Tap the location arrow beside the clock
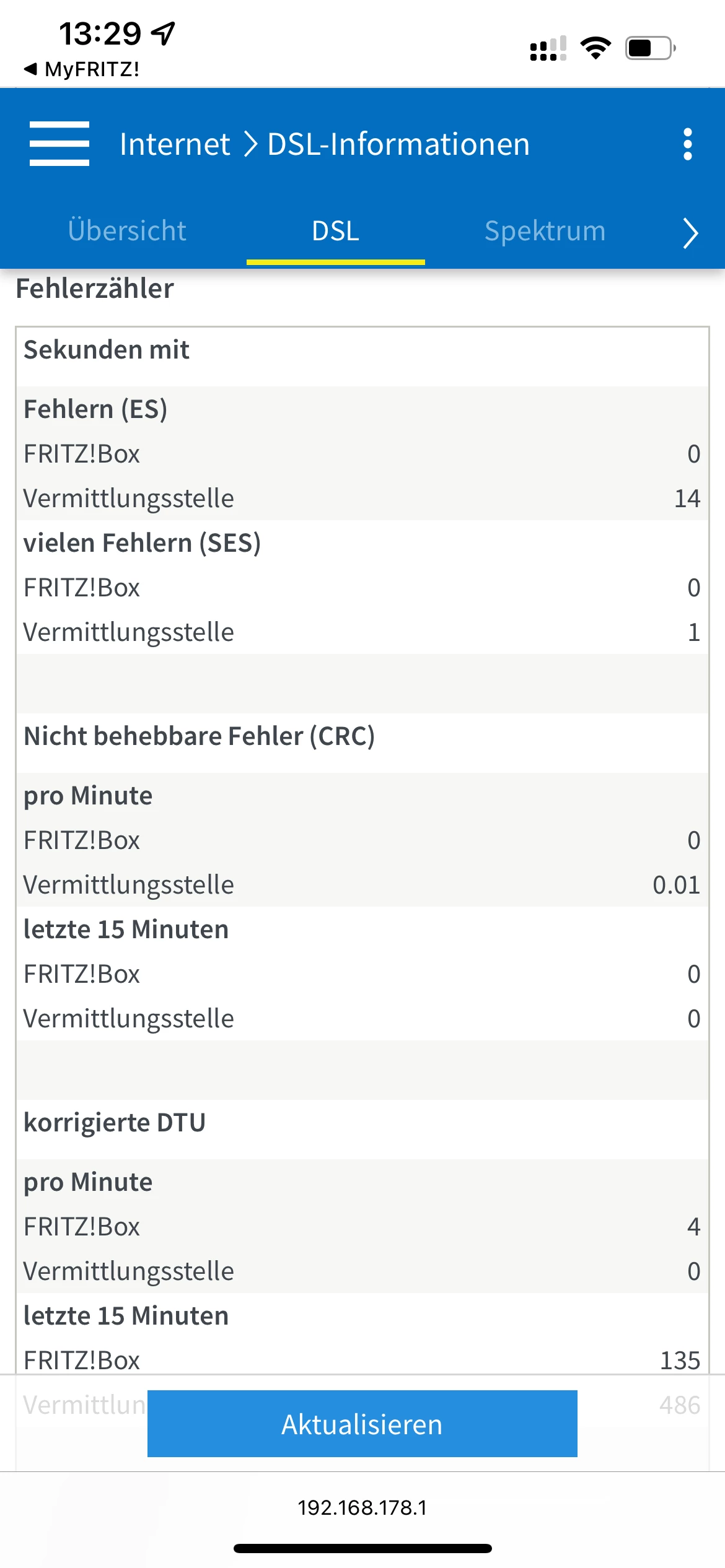Image resolution: width=725 pixels, height=1568 pixels. pos(164,33)
